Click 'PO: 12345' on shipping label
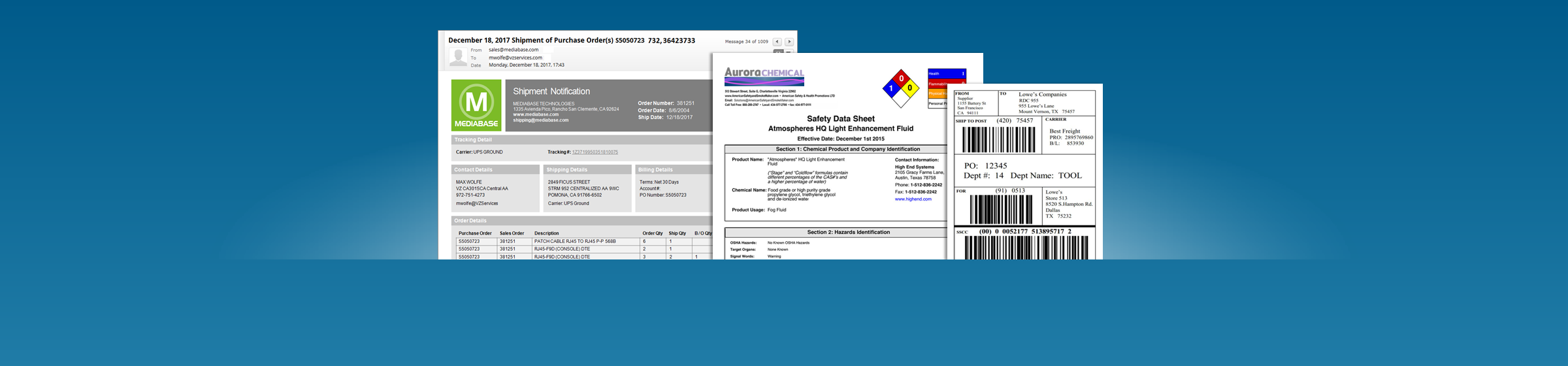The image size is (1568, 366). click(985, 166)
